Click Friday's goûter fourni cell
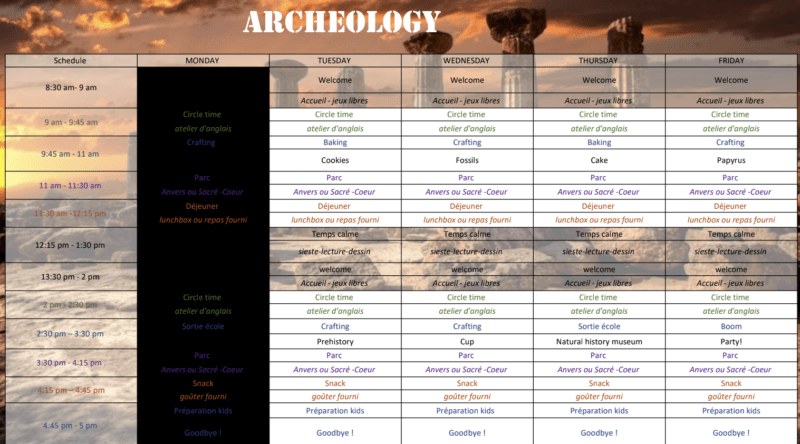The height and width of the screenshot is (444, 800). [x=731, y=397]
